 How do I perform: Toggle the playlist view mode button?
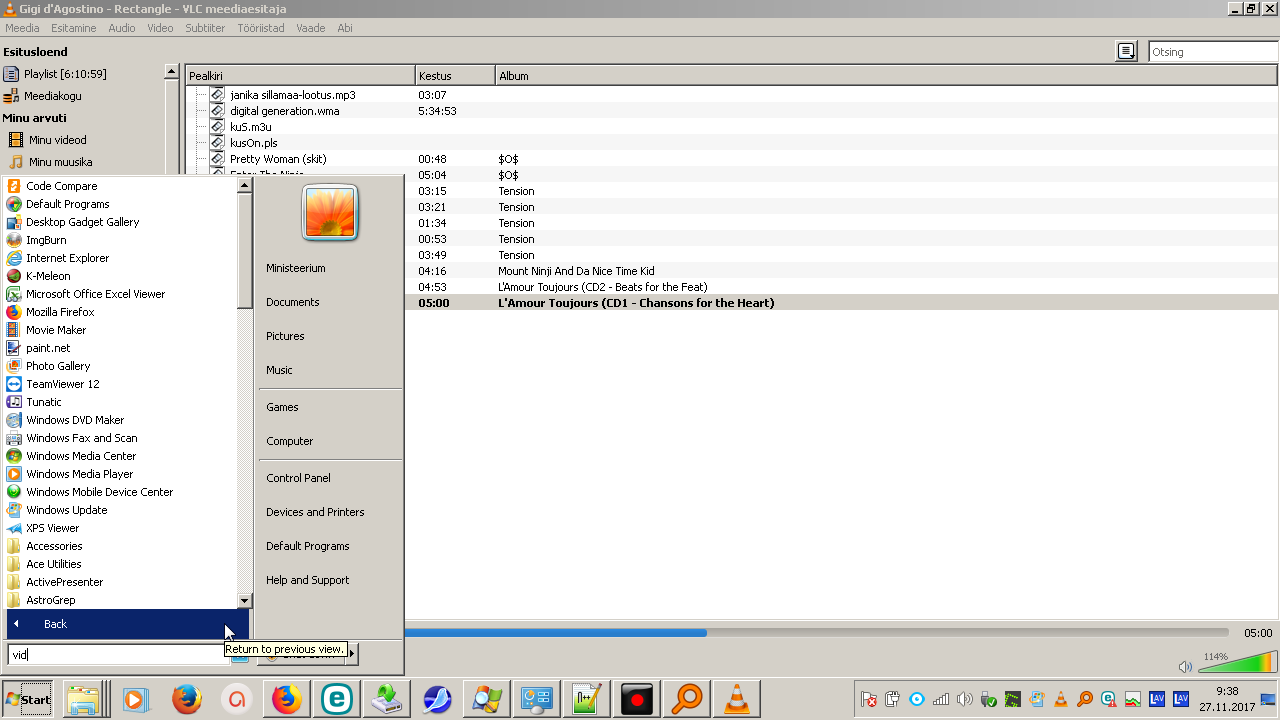coord(1126,52)
